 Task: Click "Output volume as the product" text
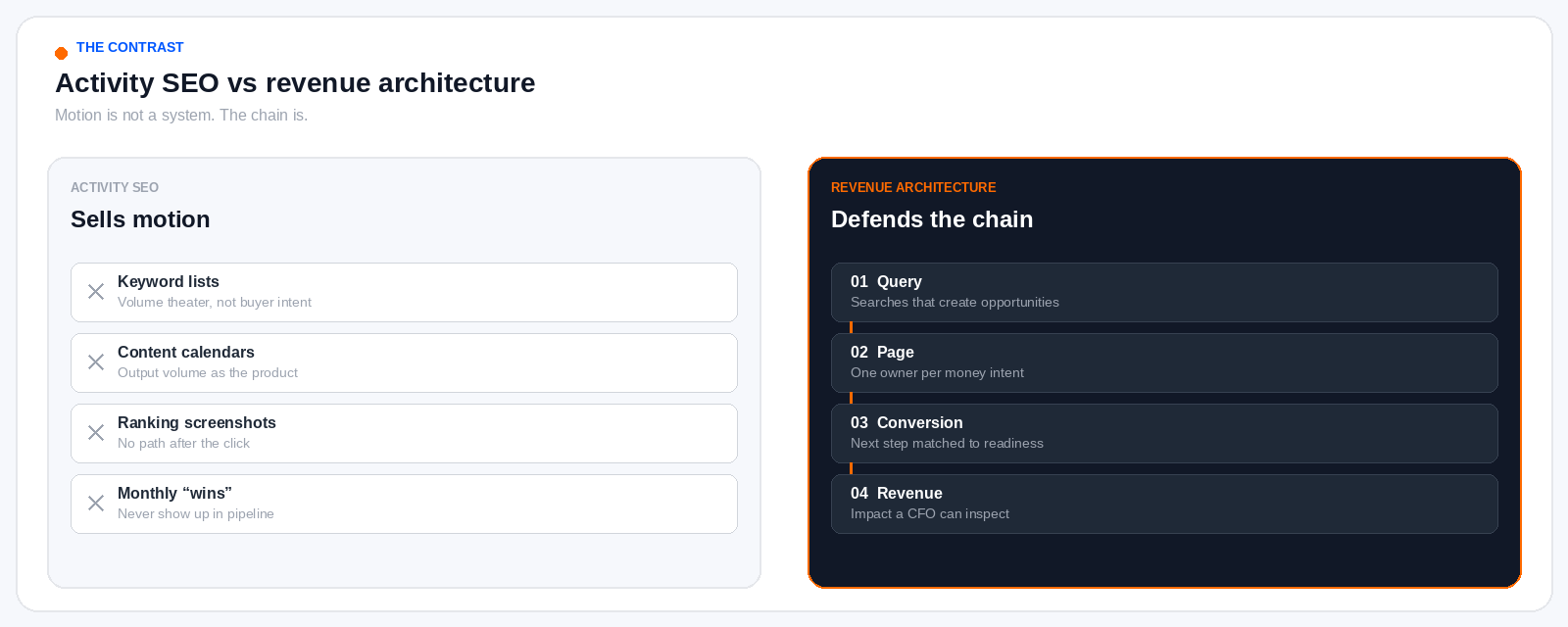pyautogui.click(x=208, y=372)
